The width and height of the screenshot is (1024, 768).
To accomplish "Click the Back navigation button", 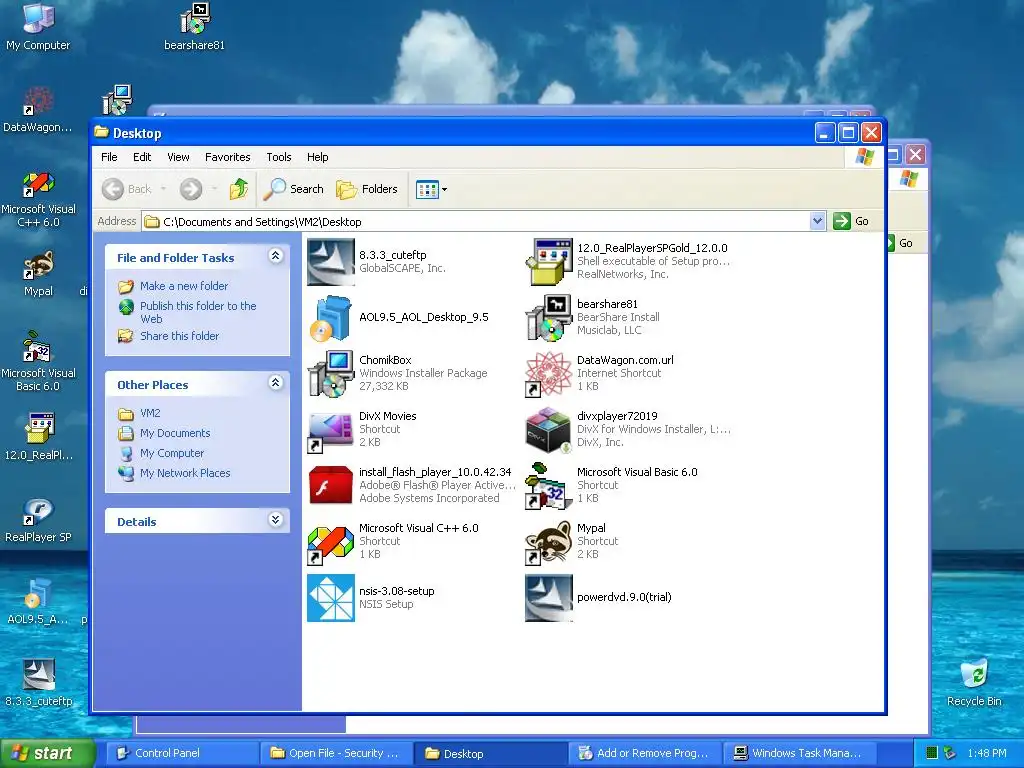I will (127, 189).
